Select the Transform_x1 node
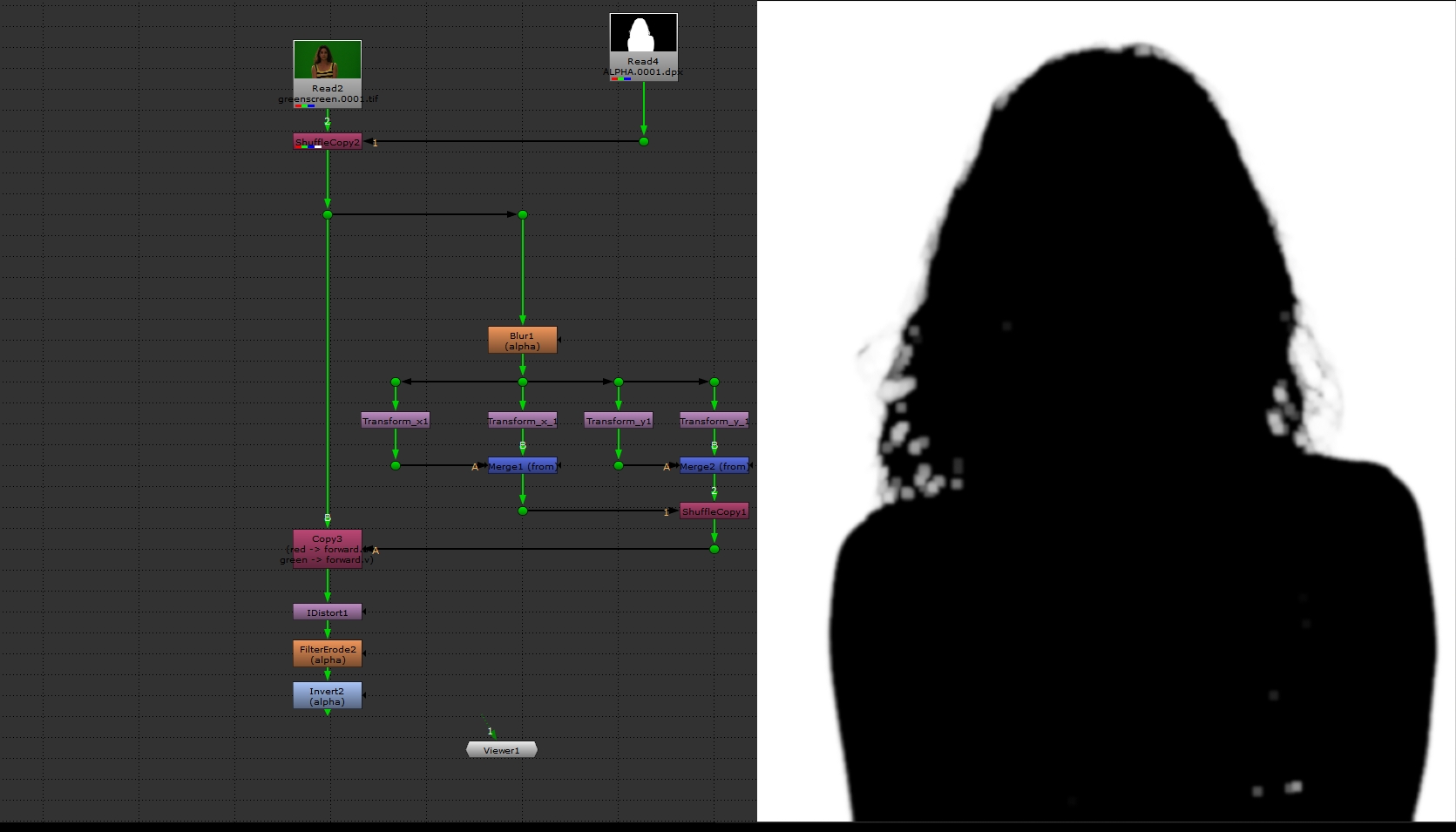Screen dimensions: 1456x832 click(x=395, y=421)
